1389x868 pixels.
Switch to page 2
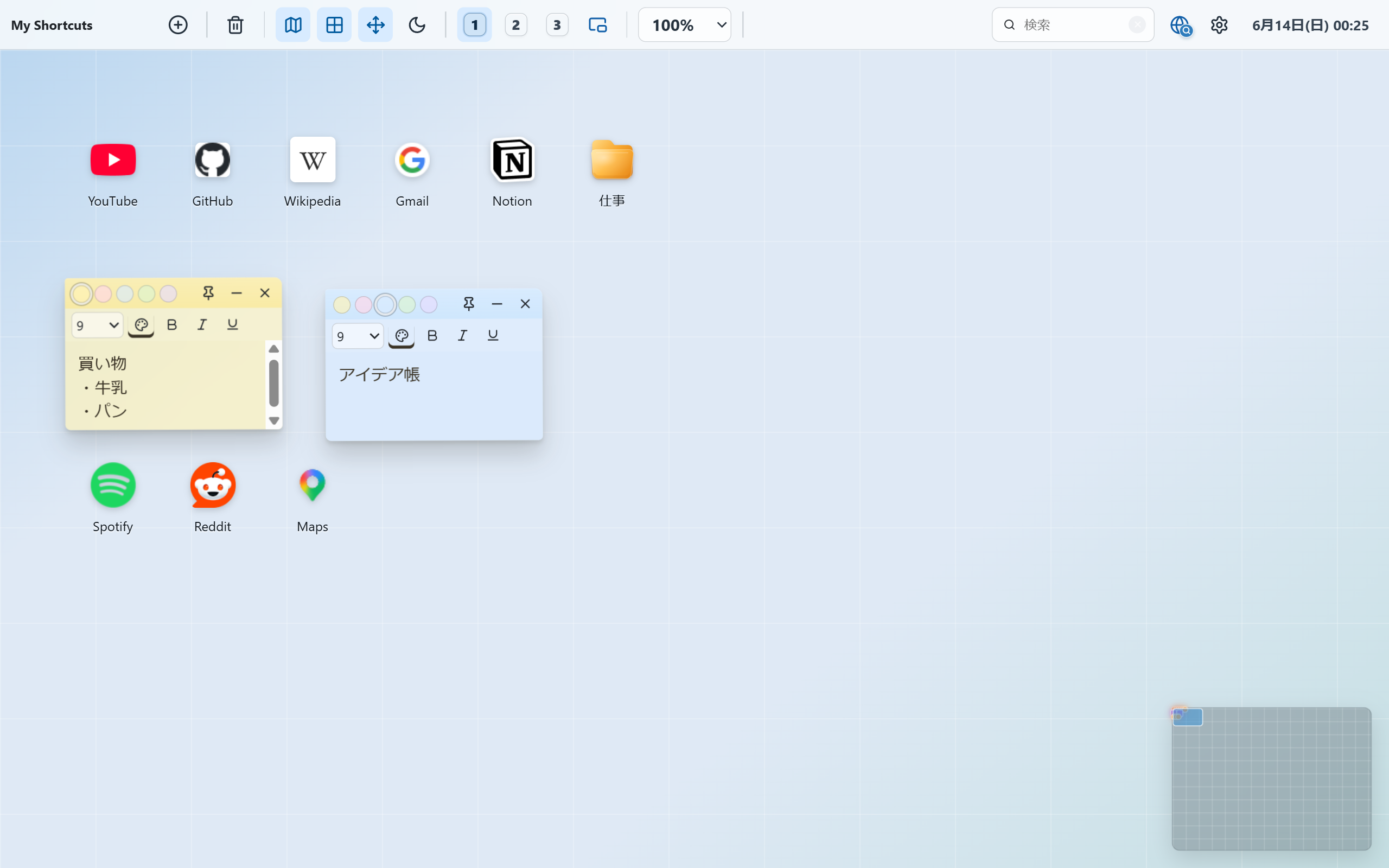[515, 25]
